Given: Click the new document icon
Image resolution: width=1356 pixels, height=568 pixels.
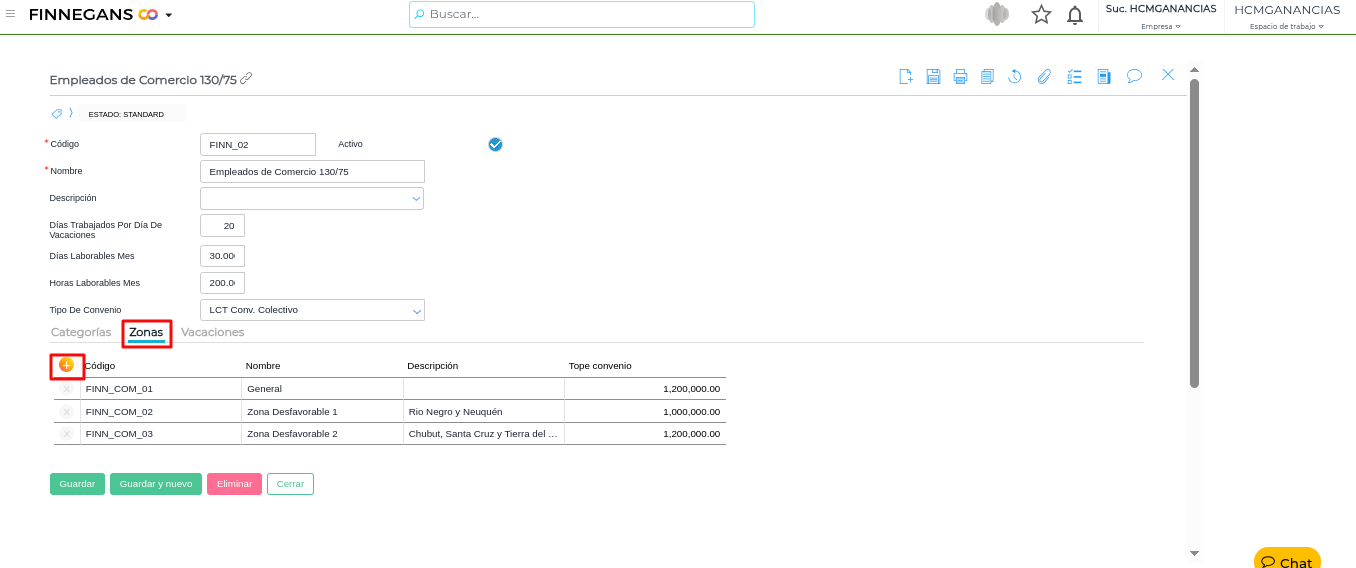Looking at the screenshot, I should (906, 76).
